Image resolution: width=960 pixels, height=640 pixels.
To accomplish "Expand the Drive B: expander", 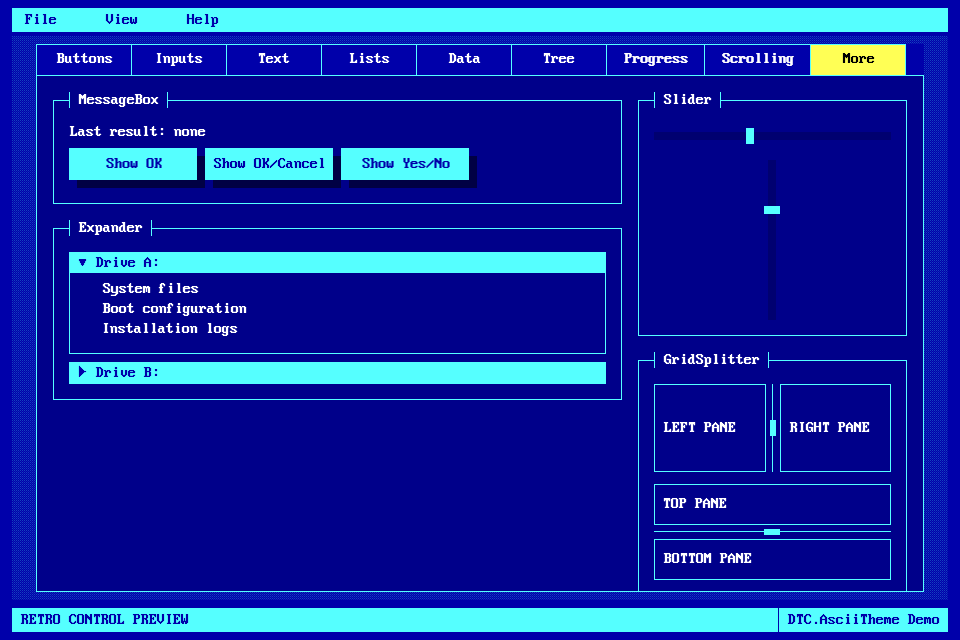I will coord(337,373).
